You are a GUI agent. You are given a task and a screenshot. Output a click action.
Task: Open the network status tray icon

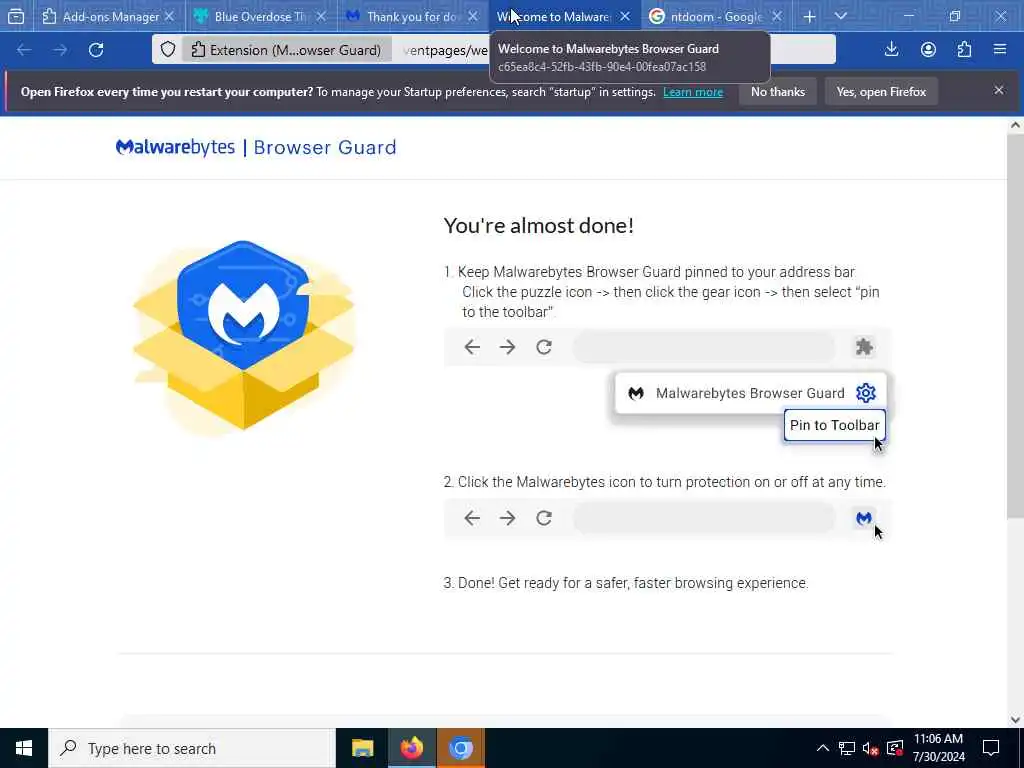847,748
